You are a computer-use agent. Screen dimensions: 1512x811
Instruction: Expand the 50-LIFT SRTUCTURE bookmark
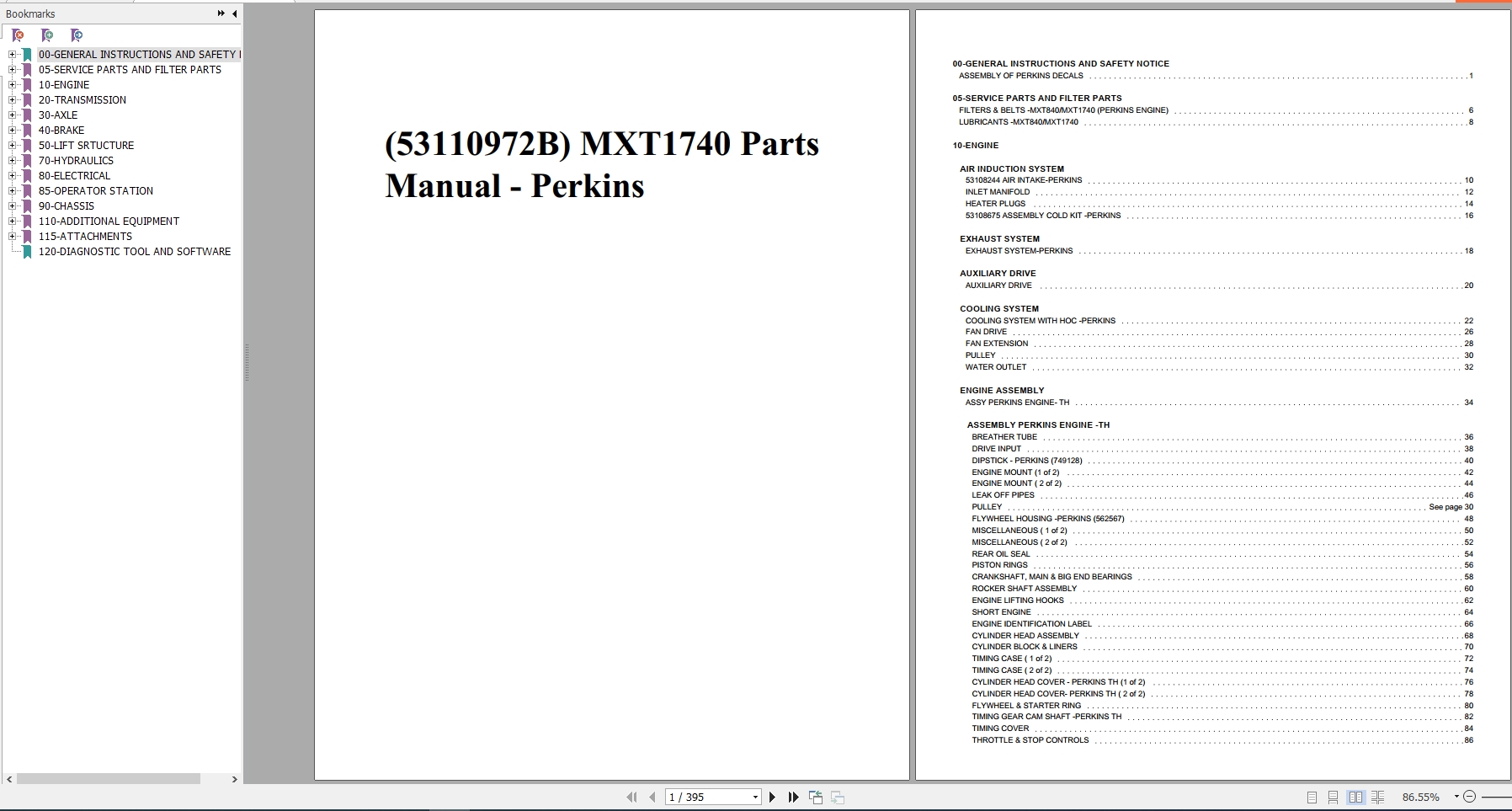(x=12, y=146)
